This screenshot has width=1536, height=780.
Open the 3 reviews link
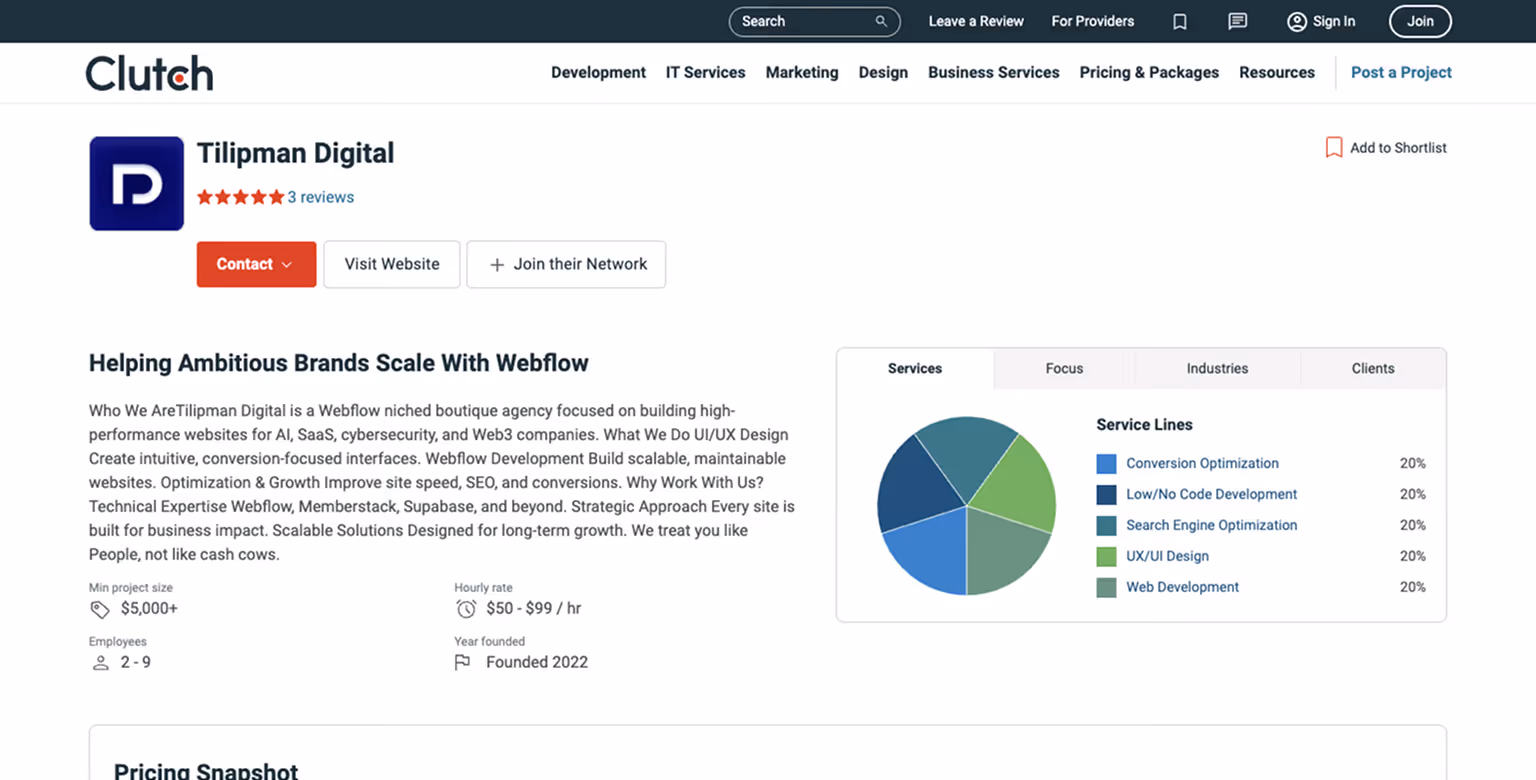(x=321, y=197)
